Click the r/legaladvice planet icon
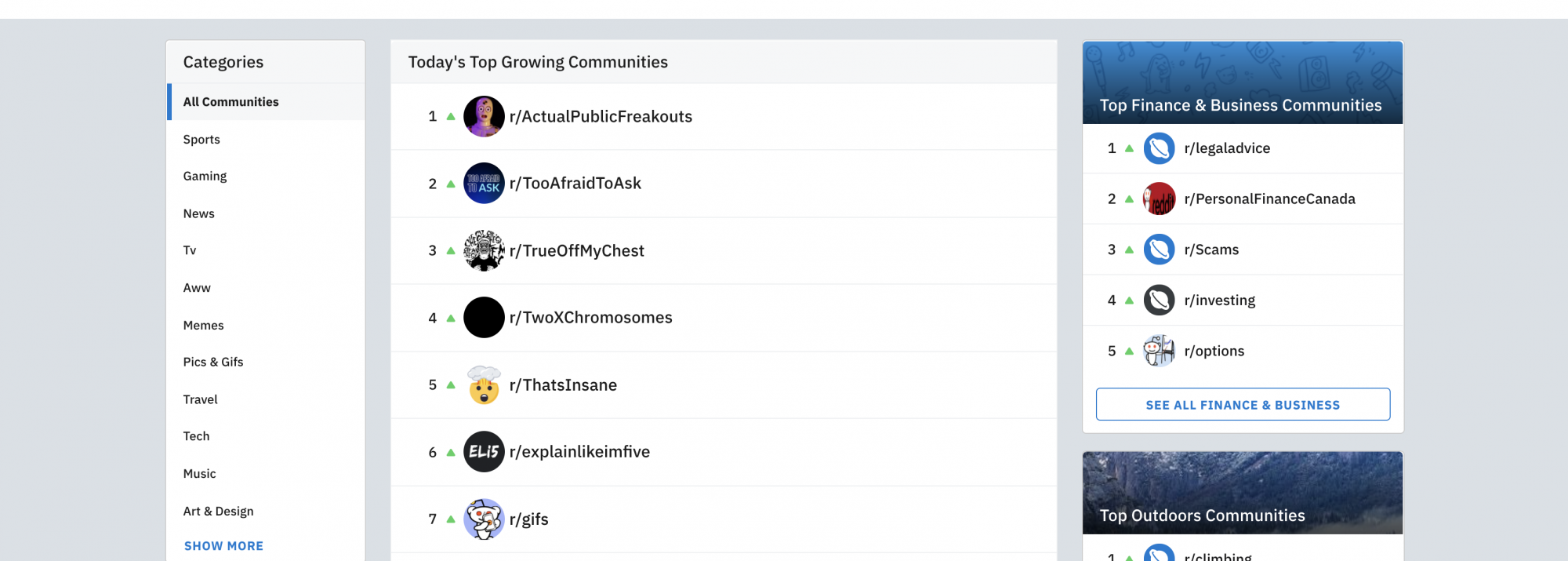 click(x=1159, y=148)
